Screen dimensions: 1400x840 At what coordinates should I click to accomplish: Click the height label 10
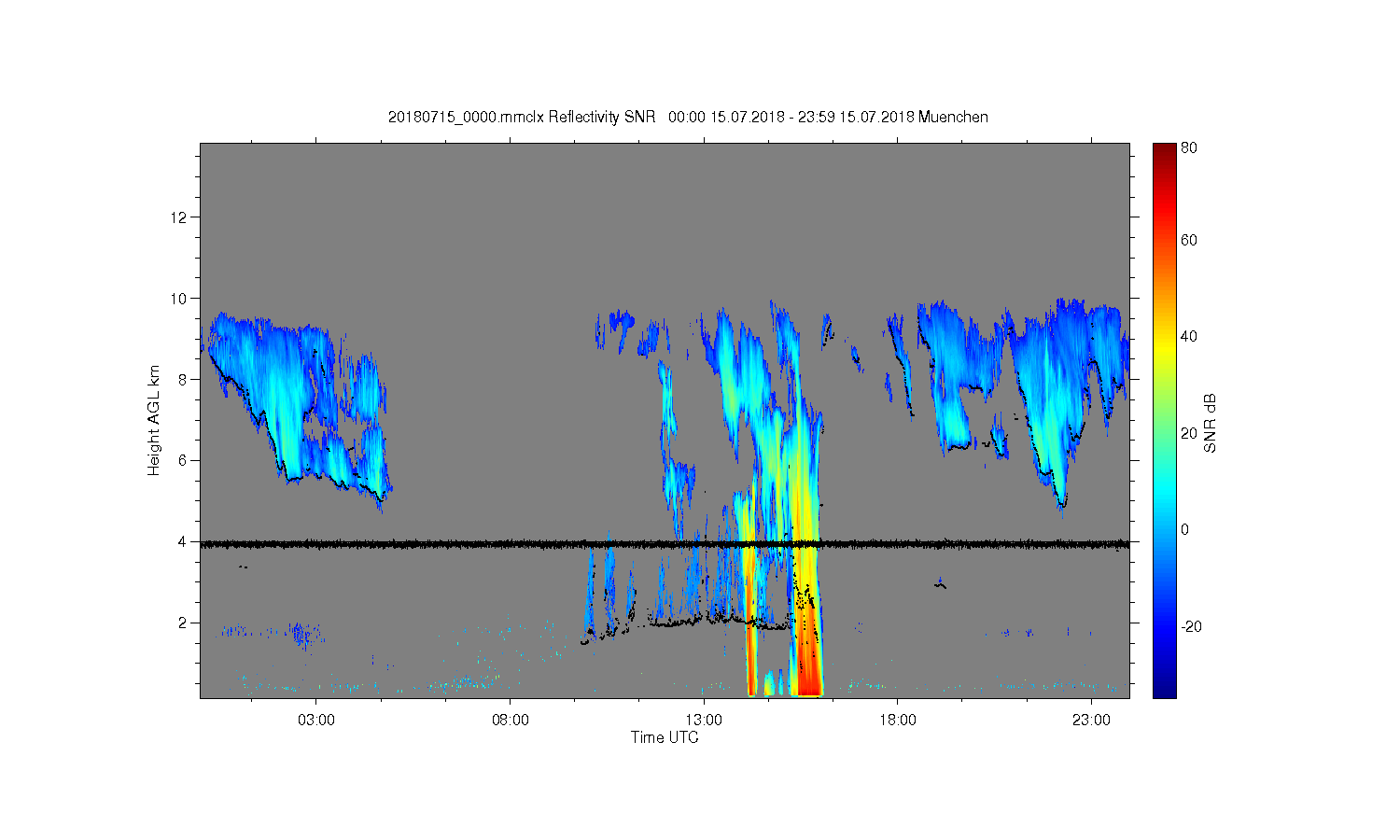179,299
